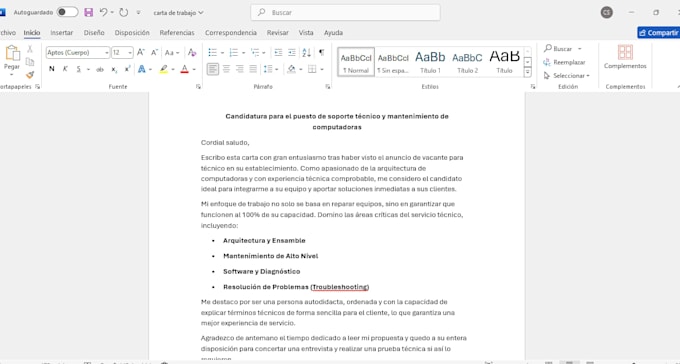Increase paragraph indent
680x364 pixels.
292,52
